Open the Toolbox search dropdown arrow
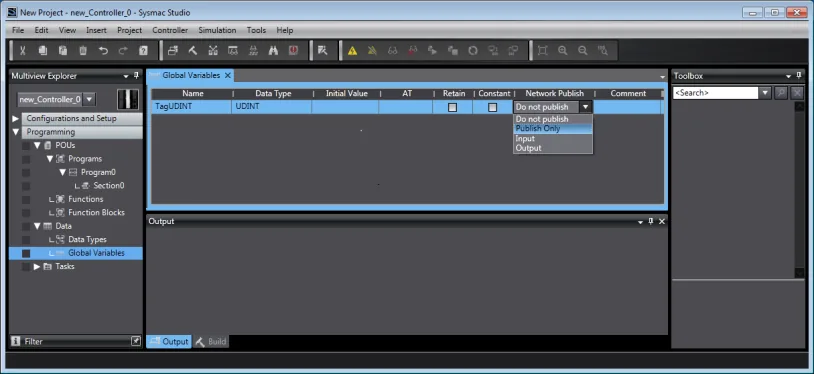814x374 pixels. pos(765,93)
